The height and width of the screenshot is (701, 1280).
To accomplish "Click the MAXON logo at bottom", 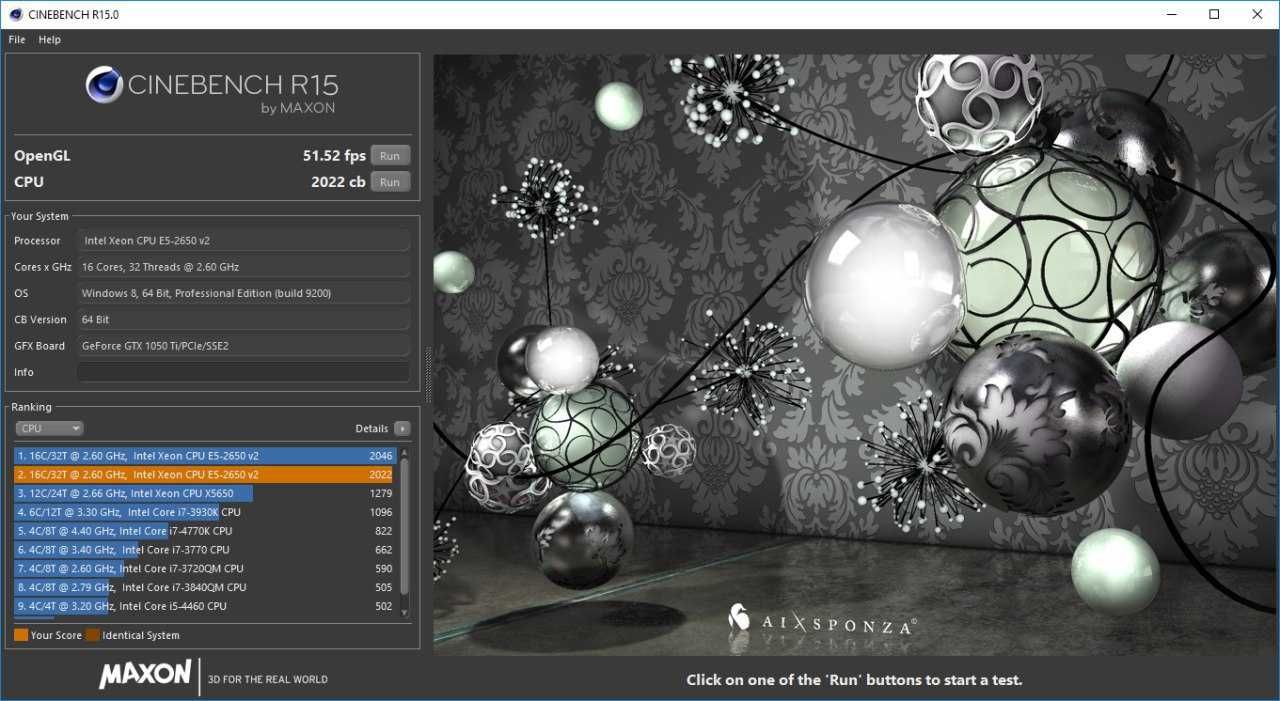I will click(x=145, y=674).
